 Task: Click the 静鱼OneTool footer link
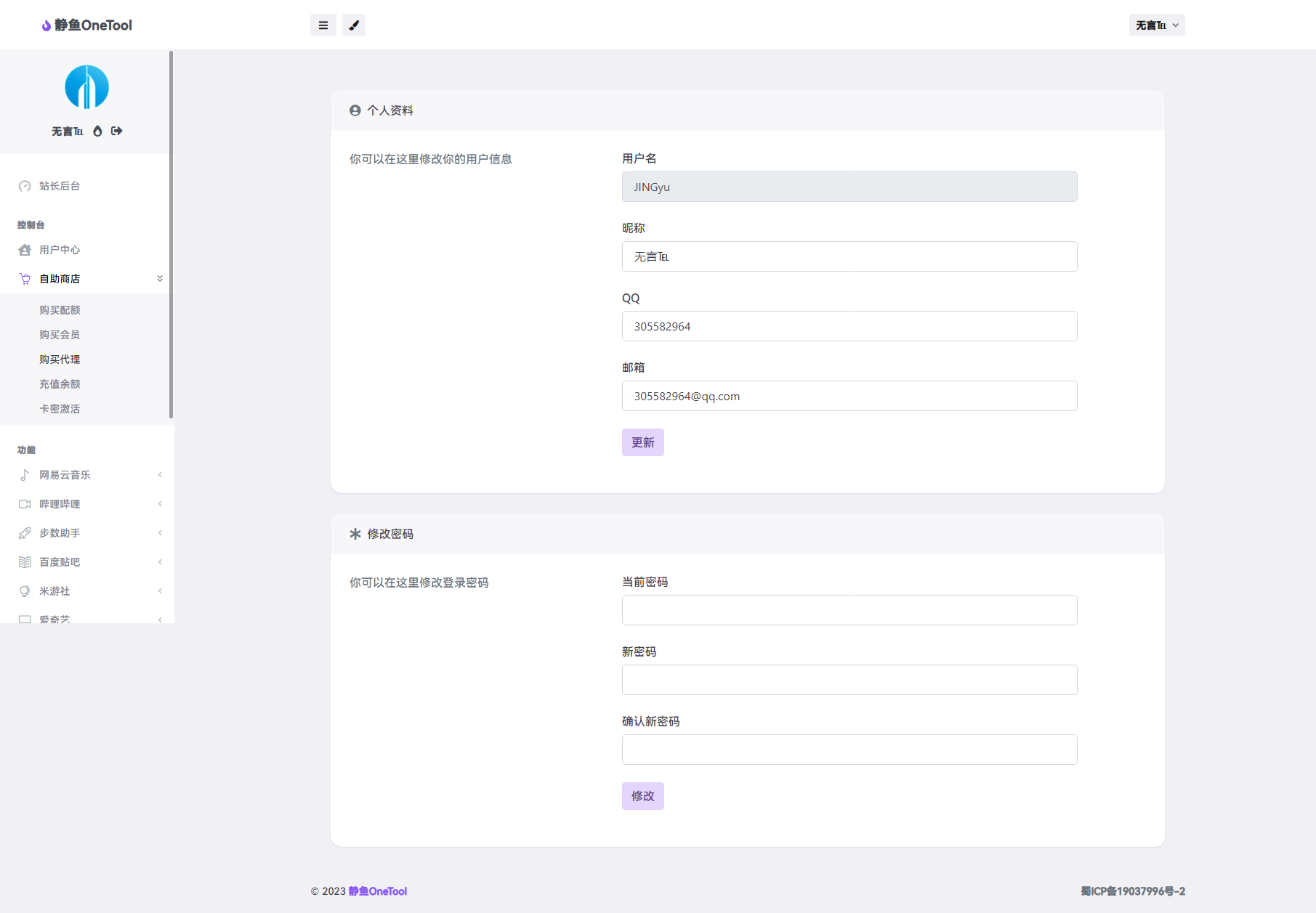tap(377, 891)
